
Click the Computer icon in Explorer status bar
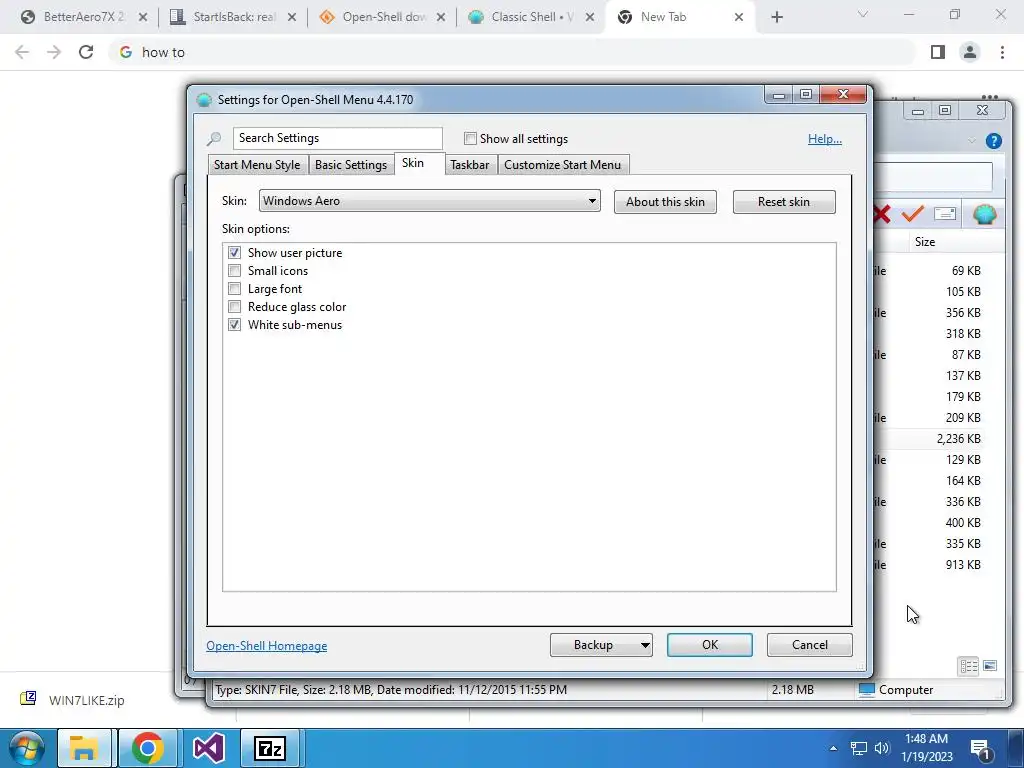867,690
